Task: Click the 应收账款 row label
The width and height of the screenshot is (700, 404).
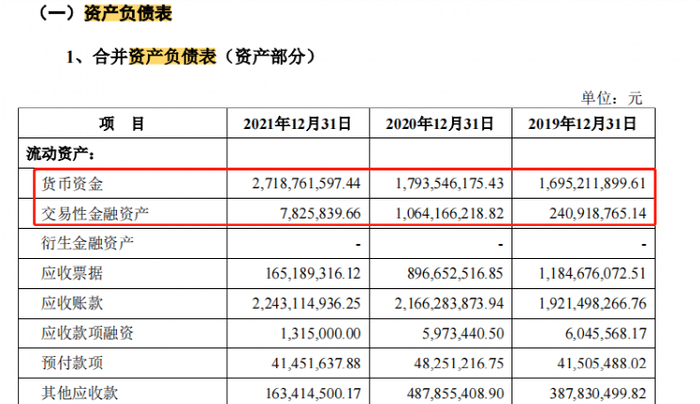Action: tap(72, 303)
